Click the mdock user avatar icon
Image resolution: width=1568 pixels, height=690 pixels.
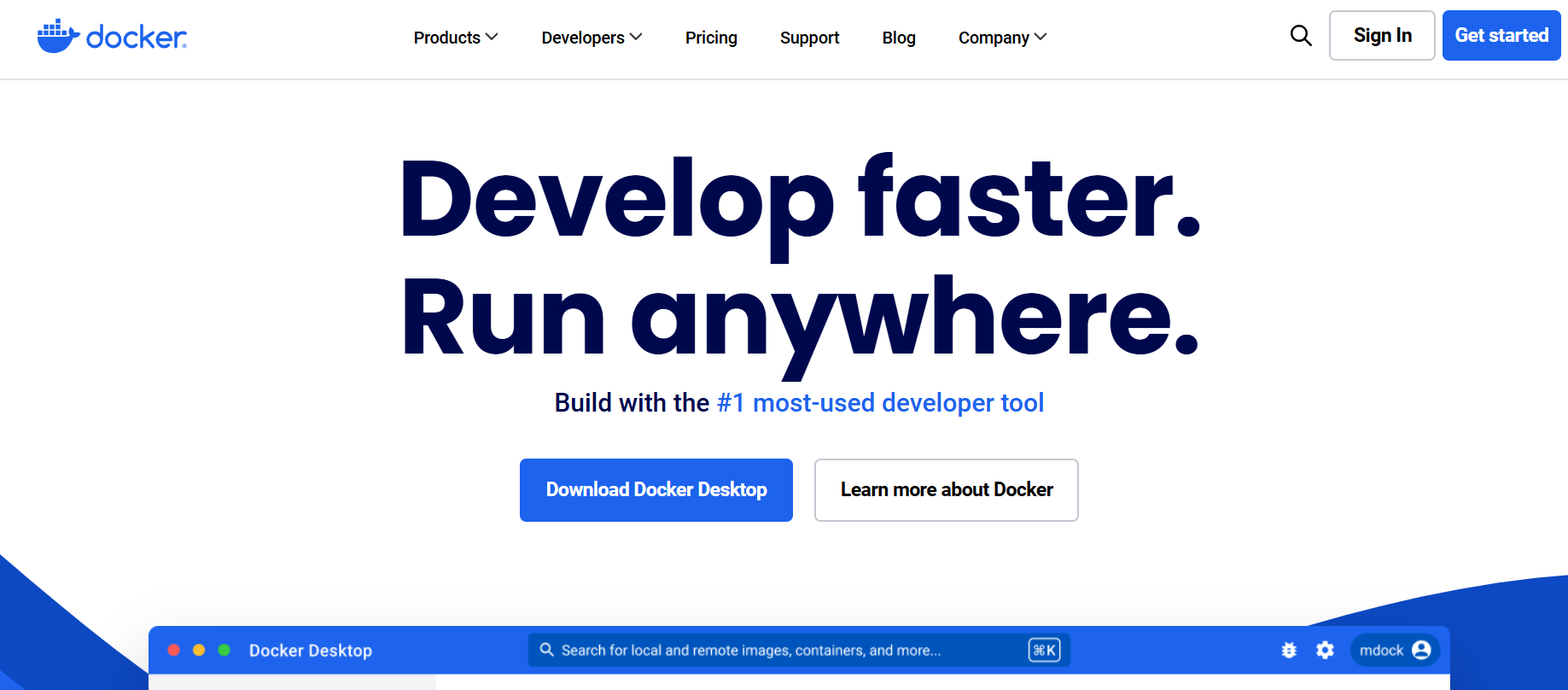(1421, 650)
